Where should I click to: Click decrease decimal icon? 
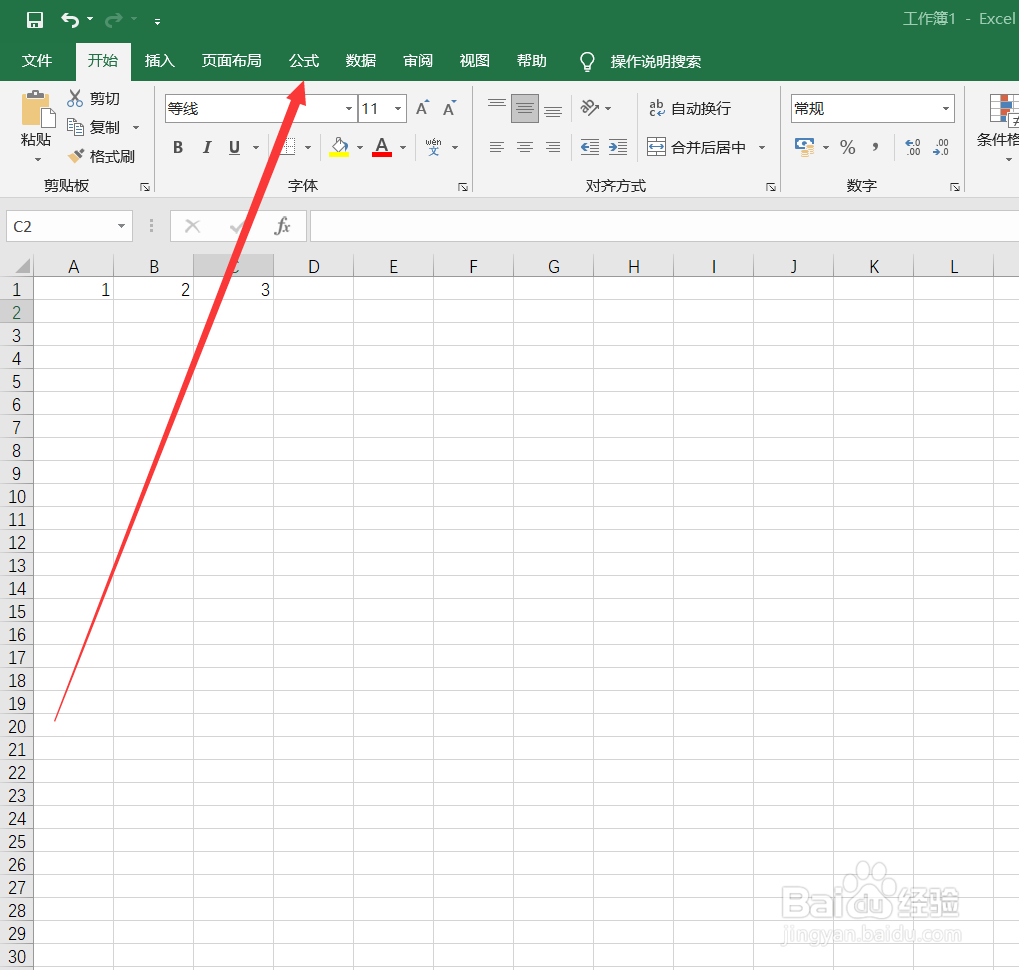(x=940, y=147)
